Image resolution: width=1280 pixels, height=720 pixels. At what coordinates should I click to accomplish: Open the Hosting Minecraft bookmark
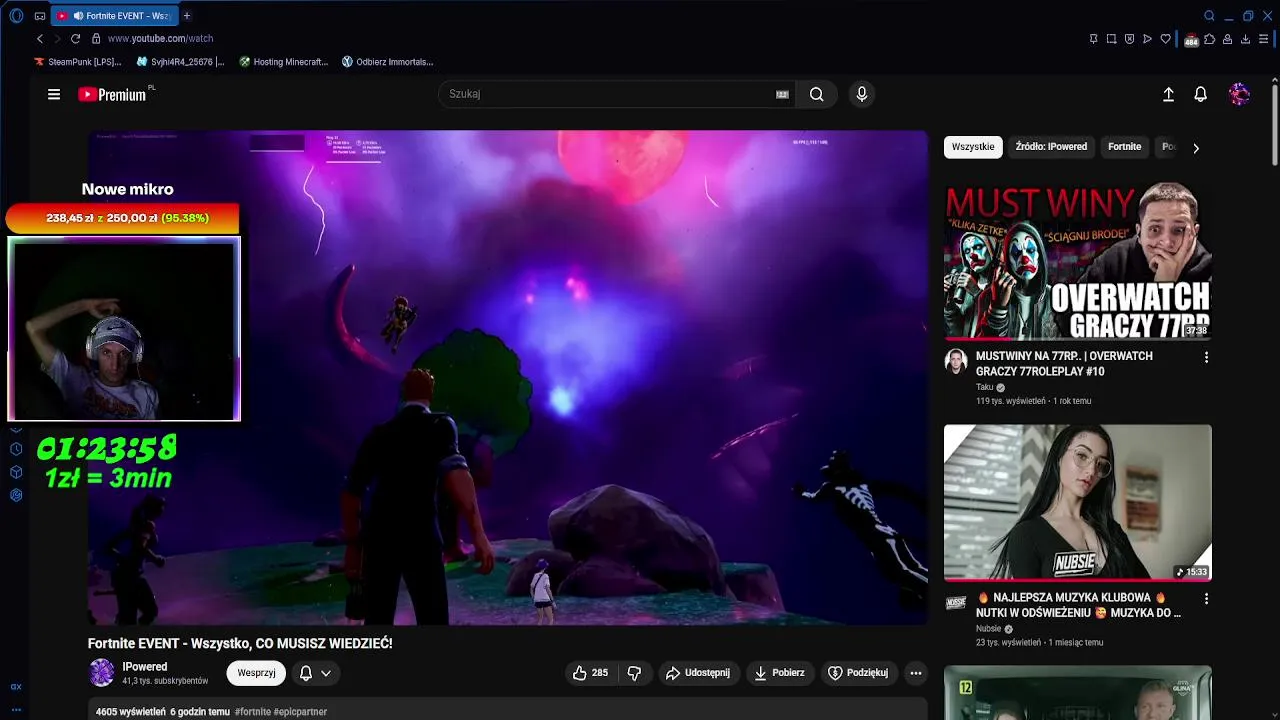(x=284, y=62)
